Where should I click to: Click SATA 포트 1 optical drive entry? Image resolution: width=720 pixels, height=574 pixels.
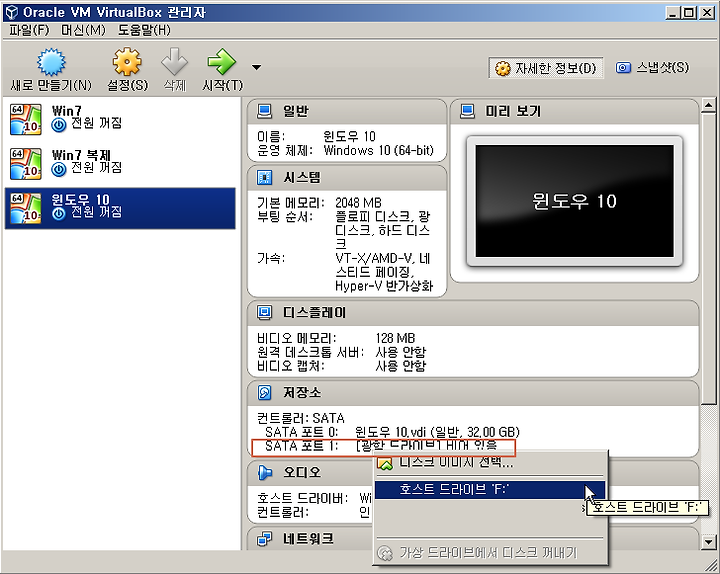[383, 446]
